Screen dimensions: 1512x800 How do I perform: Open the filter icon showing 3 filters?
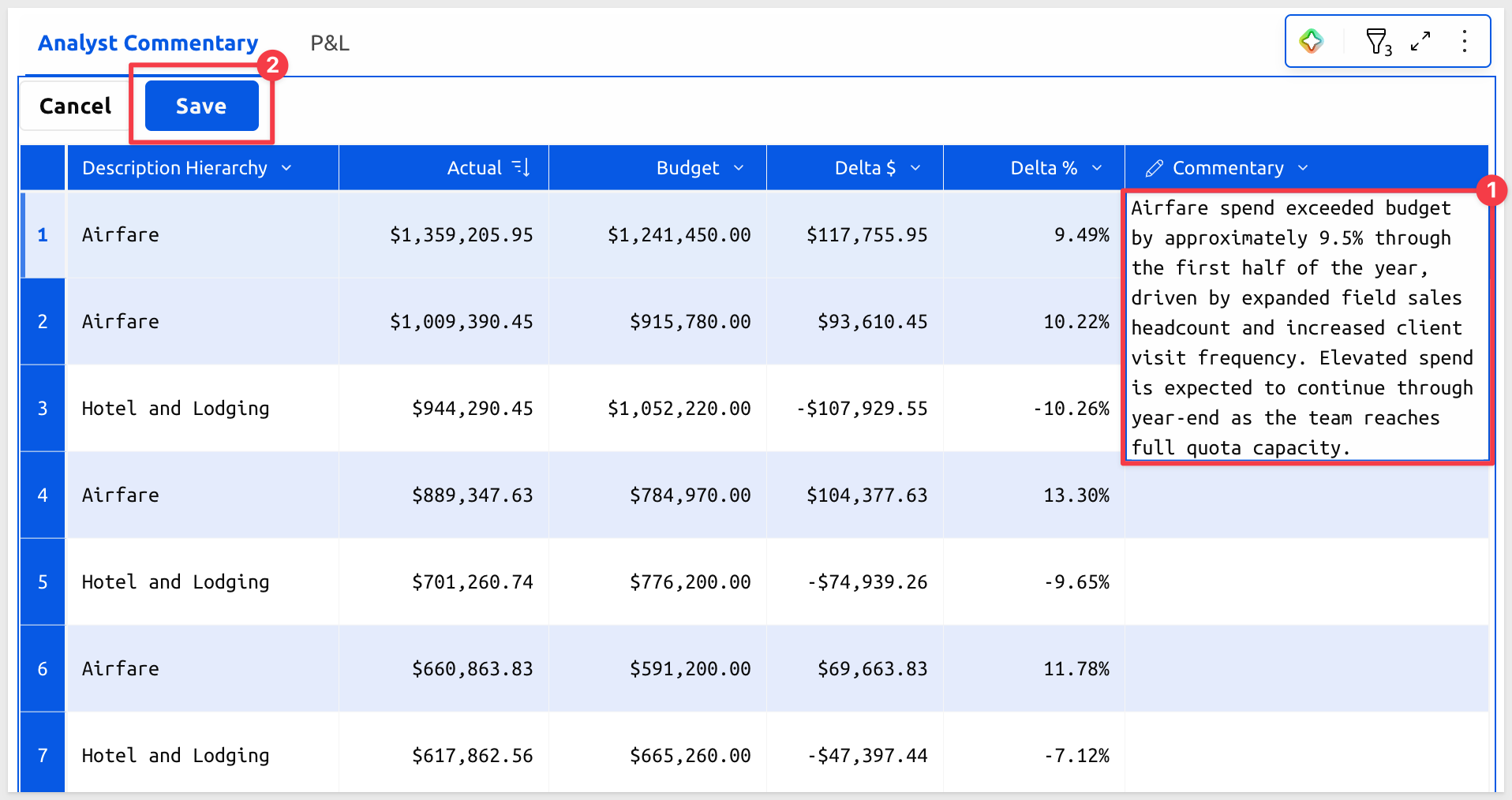(1378, 42)
